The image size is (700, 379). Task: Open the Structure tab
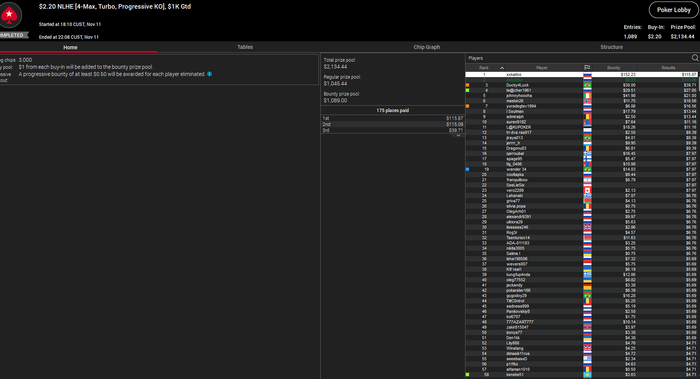611,47
